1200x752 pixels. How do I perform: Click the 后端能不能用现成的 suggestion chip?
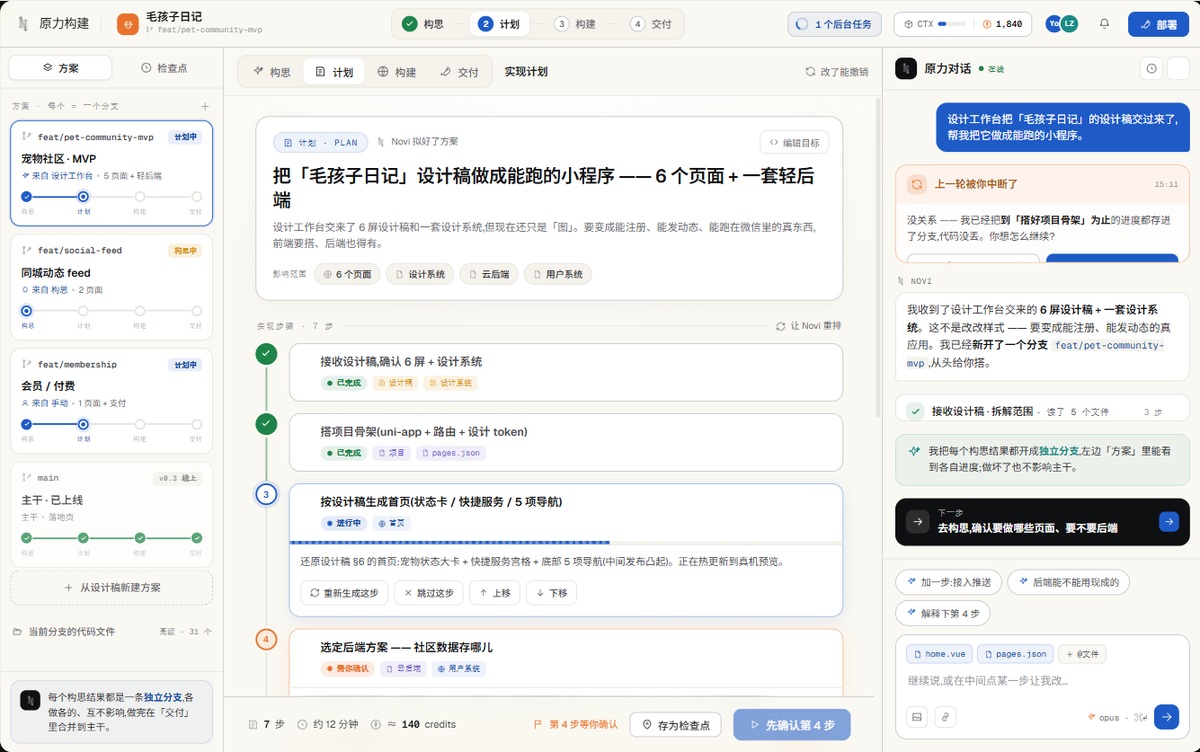point(1069,582)
